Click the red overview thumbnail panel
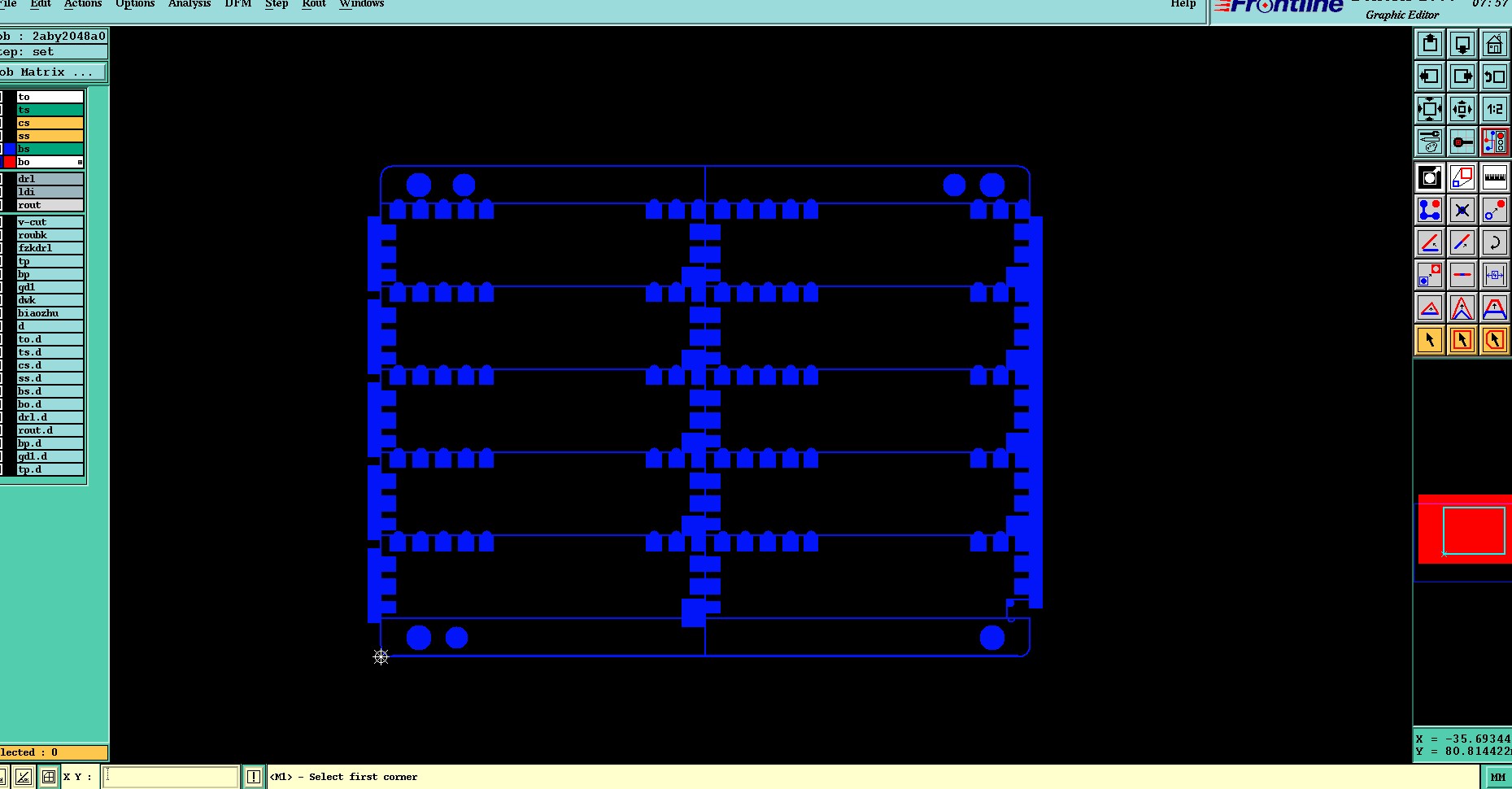Image resolution: width=1512 pixels, height=789 pixels. 1464,530
